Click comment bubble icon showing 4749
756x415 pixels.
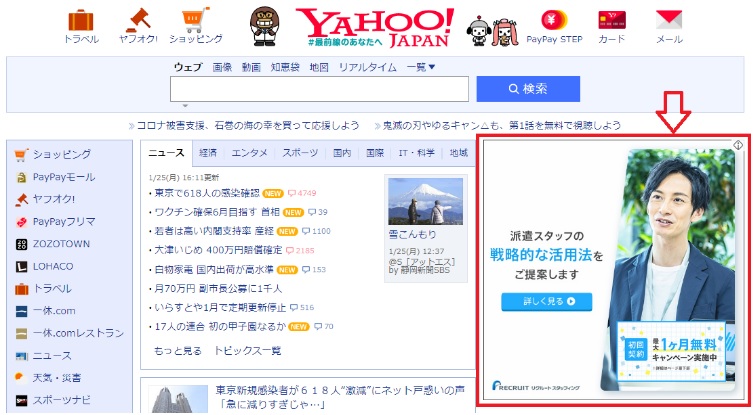[x=291, y=193]
